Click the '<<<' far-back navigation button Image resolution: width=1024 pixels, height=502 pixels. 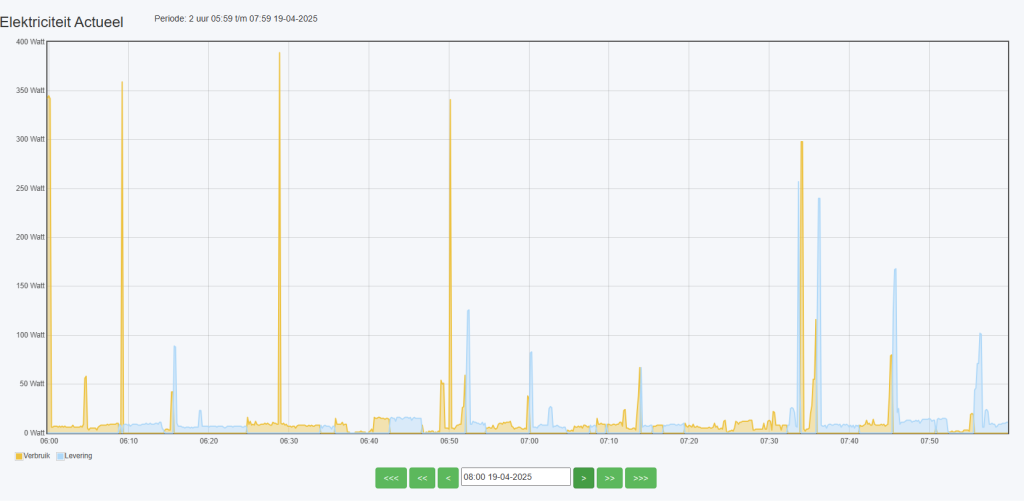tap(391, 478)
